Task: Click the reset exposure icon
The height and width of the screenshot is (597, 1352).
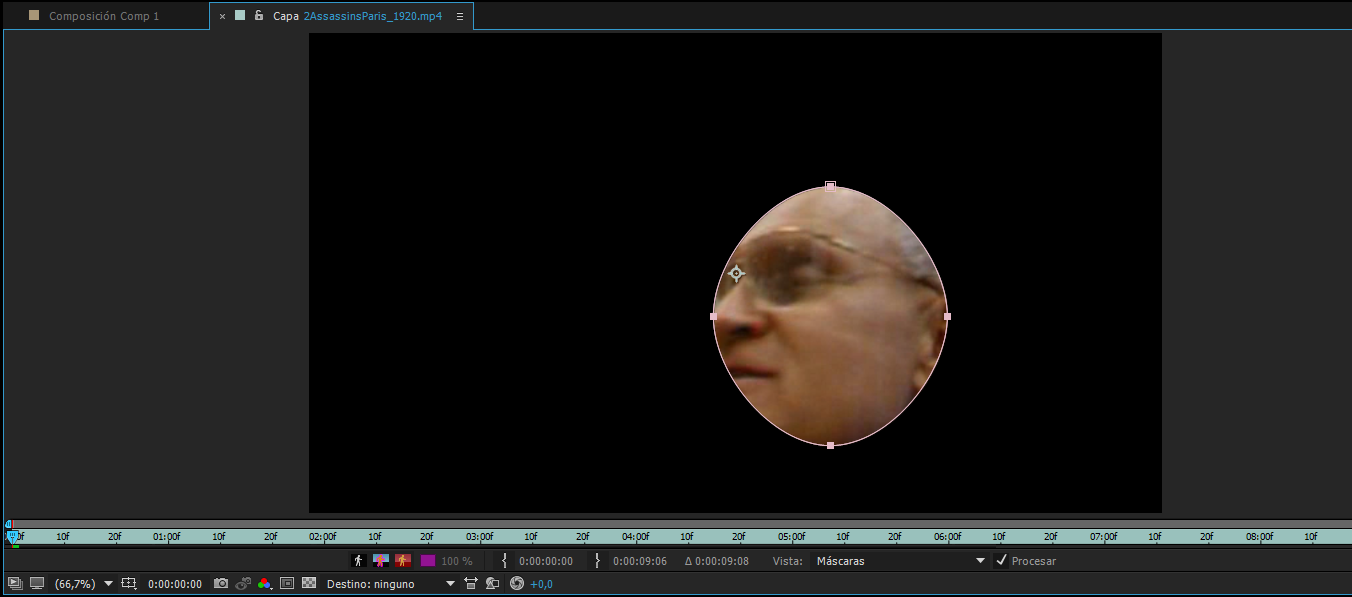Action: 517,583
